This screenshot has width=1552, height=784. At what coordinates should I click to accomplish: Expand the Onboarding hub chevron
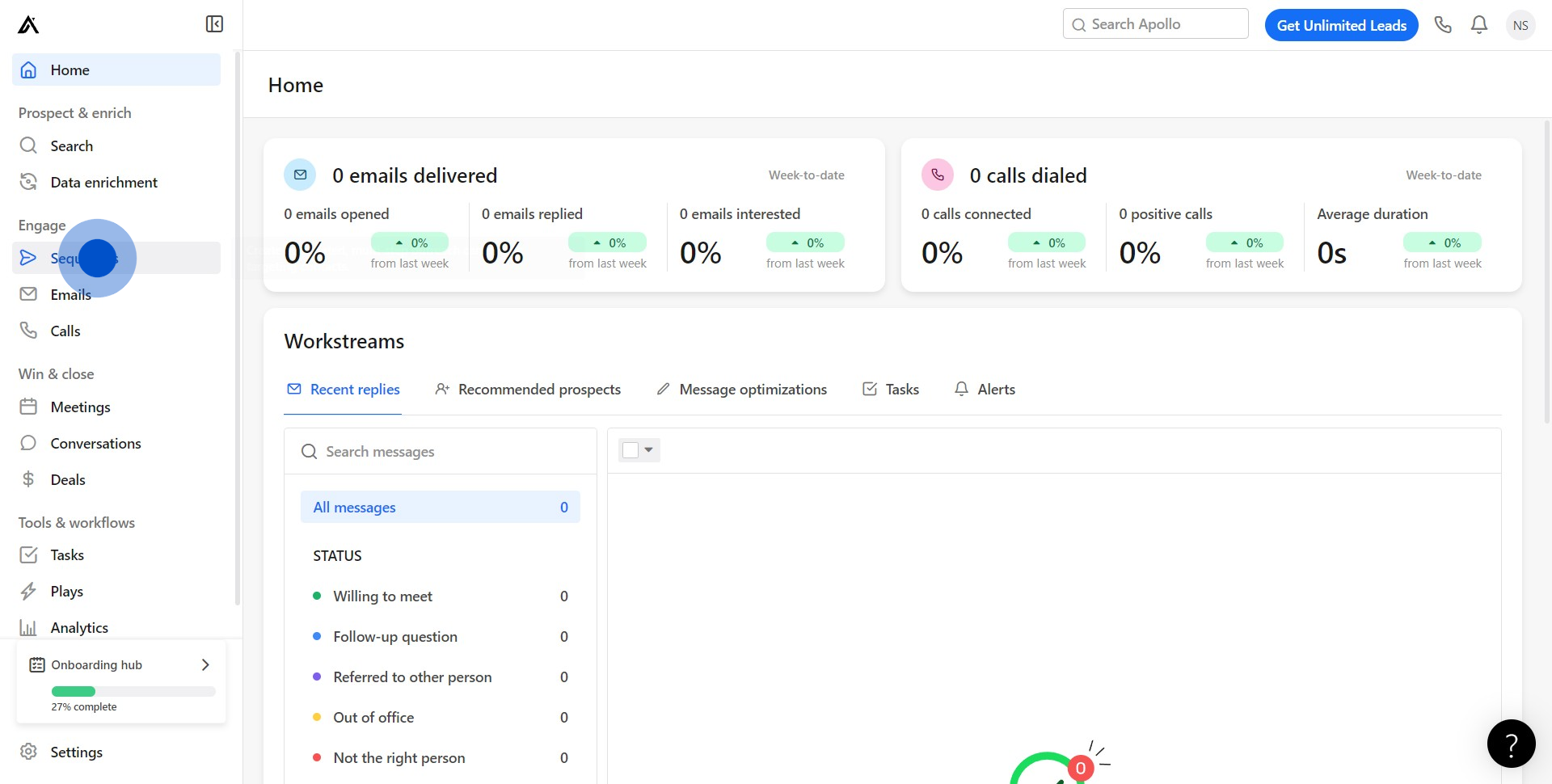click(x=205, y=664)
